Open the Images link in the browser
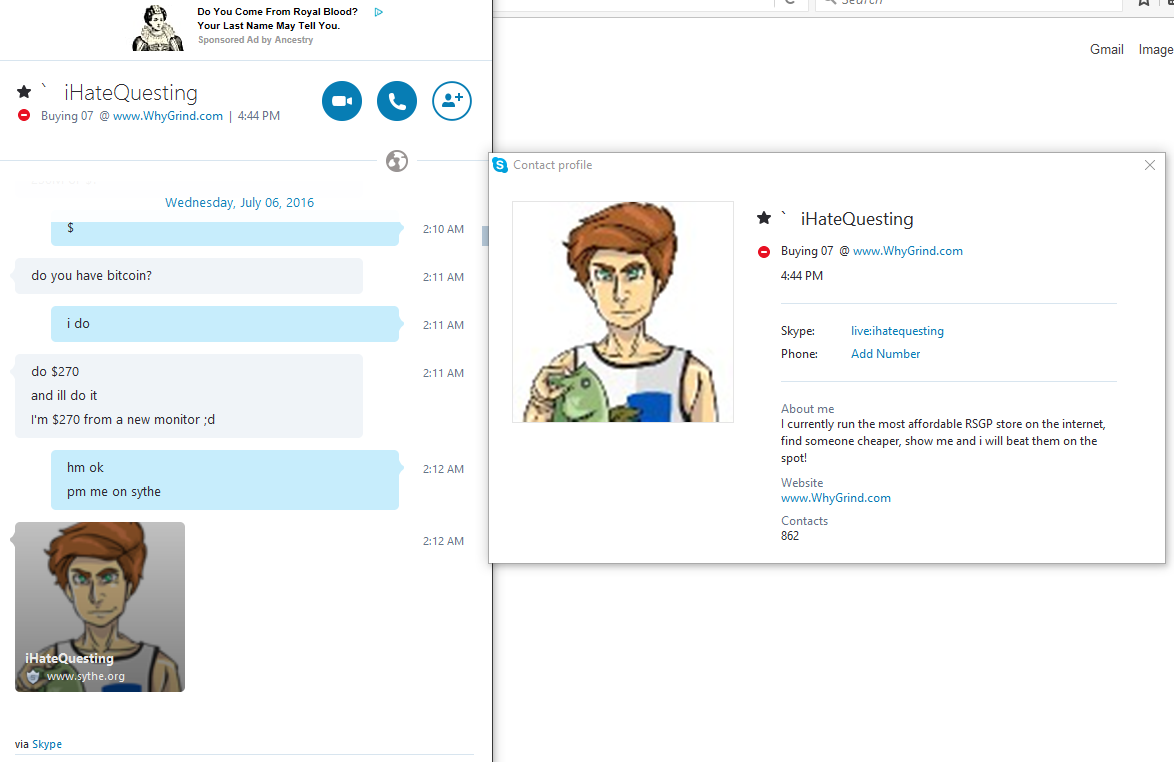The image size is (1174, 762). (x=1155, y=49)
